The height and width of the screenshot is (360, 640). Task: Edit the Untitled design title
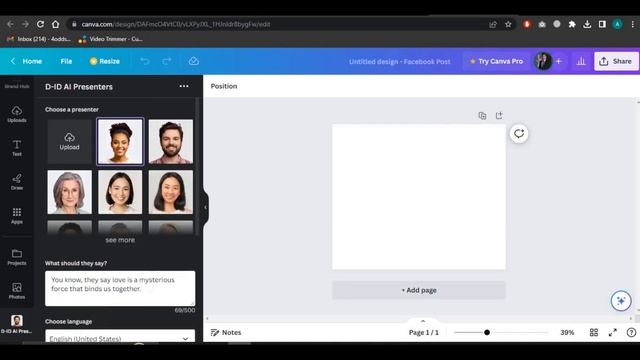pos(400,62)
